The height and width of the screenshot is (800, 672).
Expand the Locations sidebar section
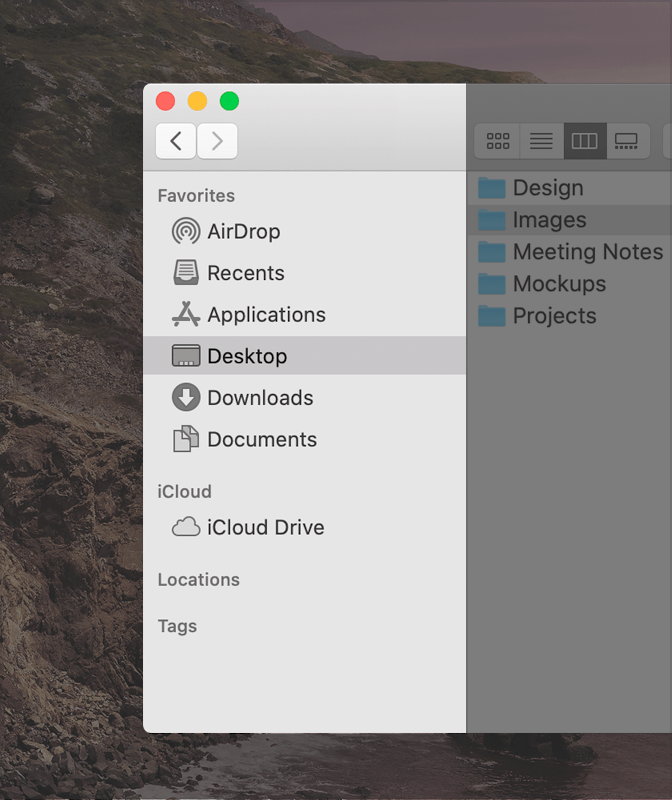pyautogui.click(x=198, y=580)
